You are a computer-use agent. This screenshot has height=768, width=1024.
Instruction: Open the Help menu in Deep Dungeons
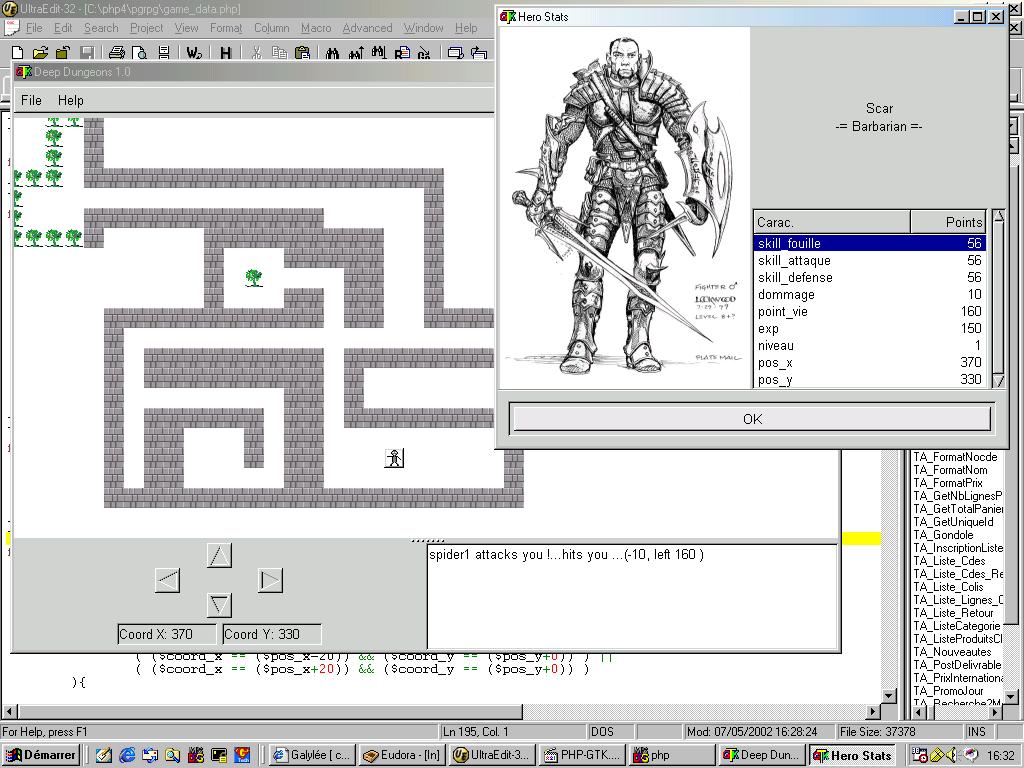(70, 100)
